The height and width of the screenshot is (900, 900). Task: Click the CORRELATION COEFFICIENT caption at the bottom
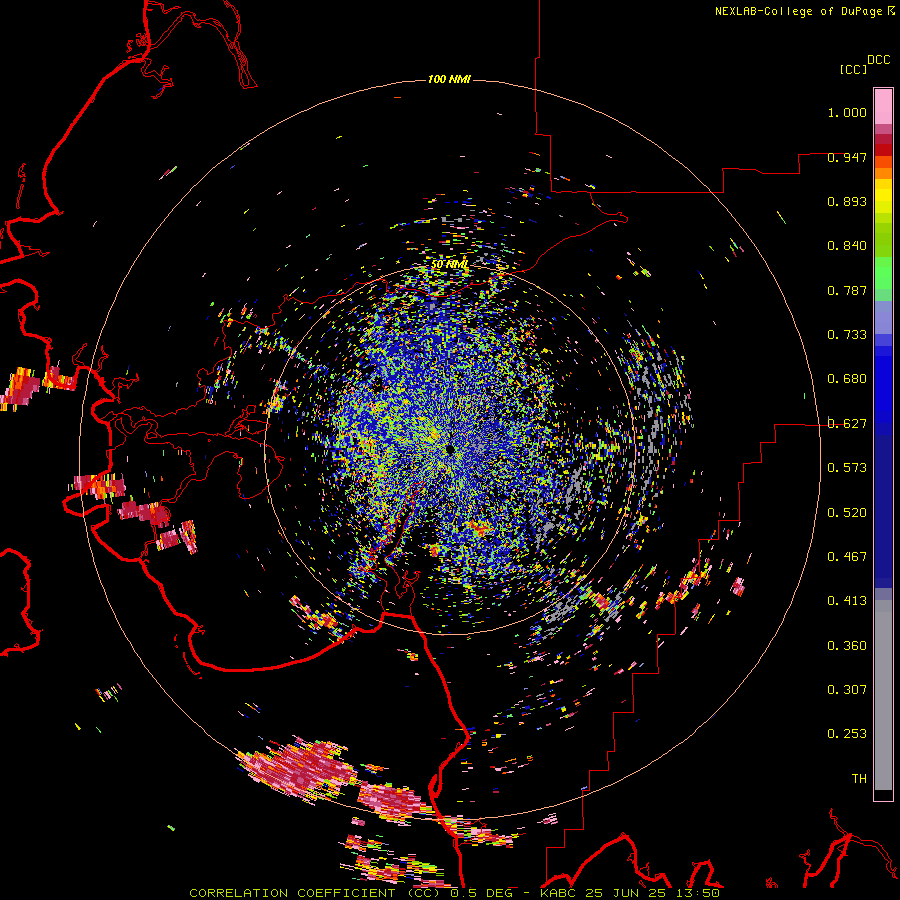tap(455, 893)
